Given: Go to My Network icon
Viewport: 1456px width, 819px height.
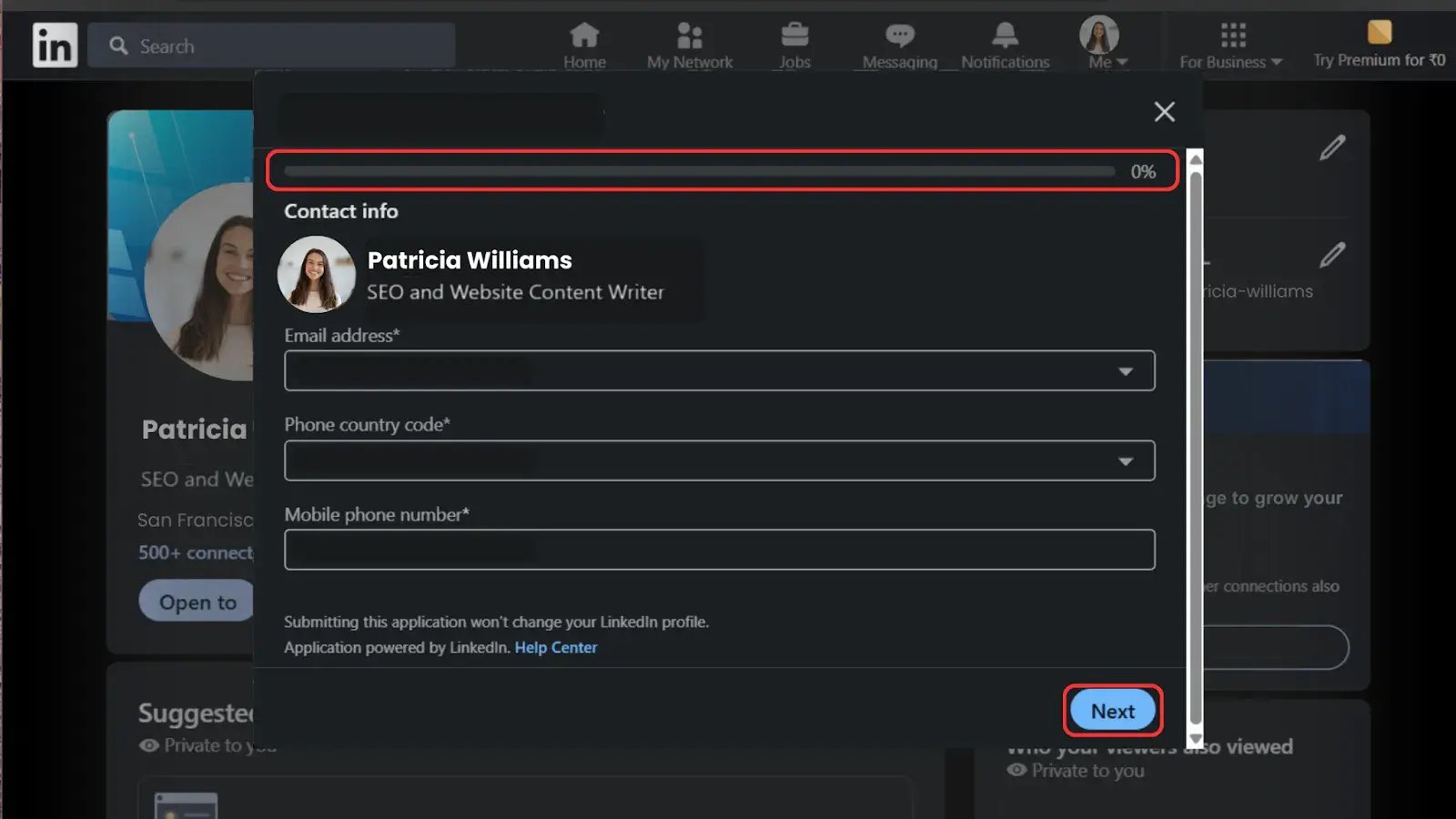Looking at the screenshot, I should (689, 36).
